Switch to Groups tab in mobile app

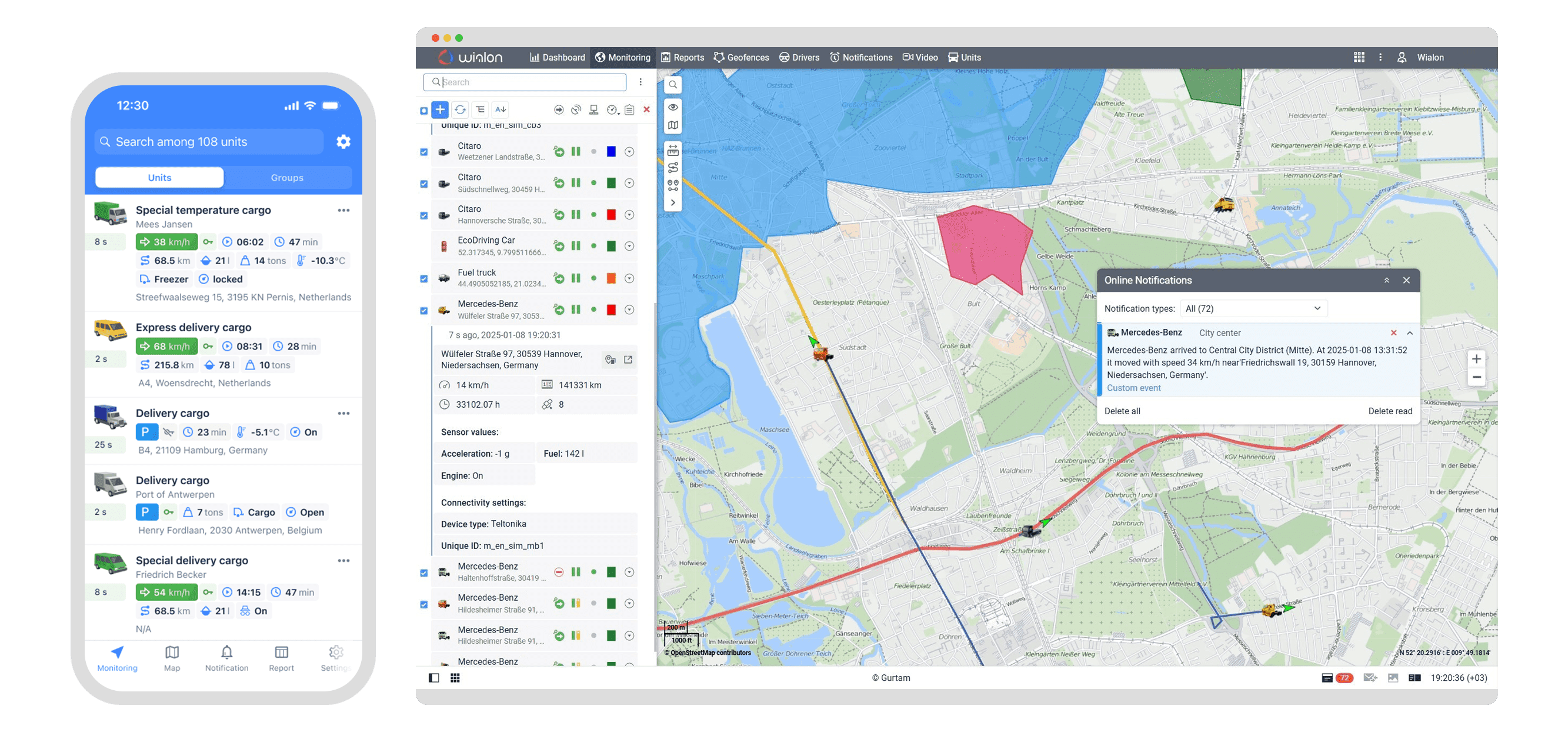(287, 177)
